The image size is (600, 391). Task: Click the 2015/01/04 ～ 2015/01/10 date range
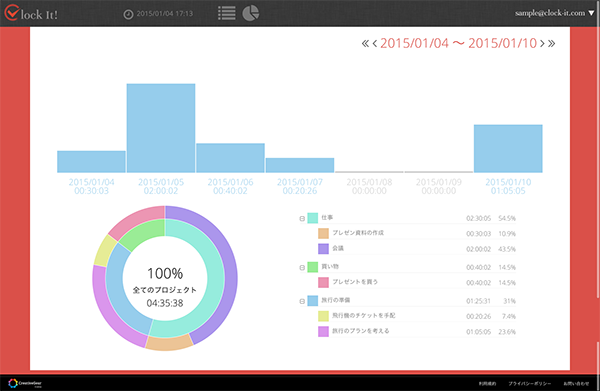[x=458, y=43]
